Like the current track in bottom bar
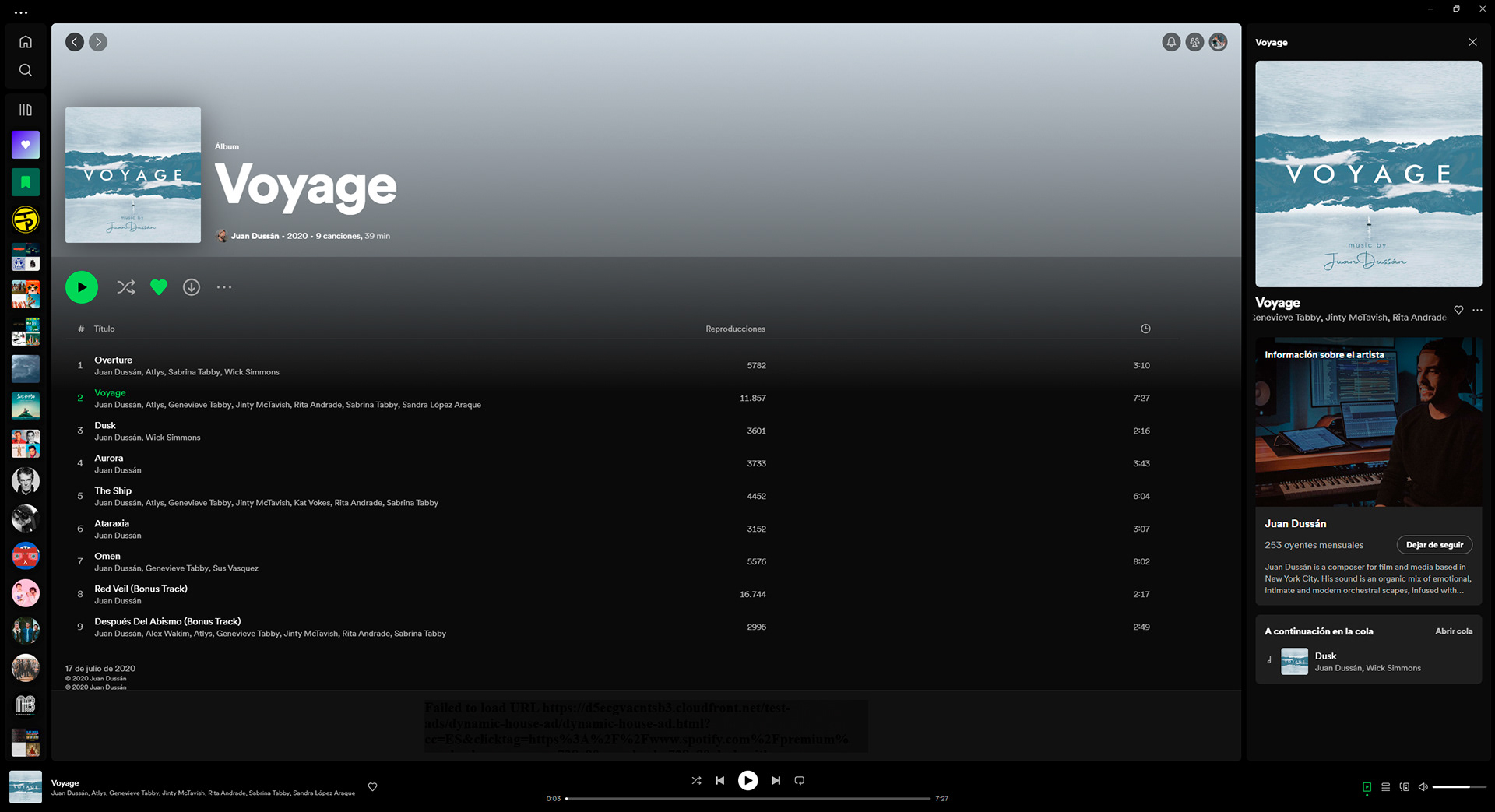 373,787
